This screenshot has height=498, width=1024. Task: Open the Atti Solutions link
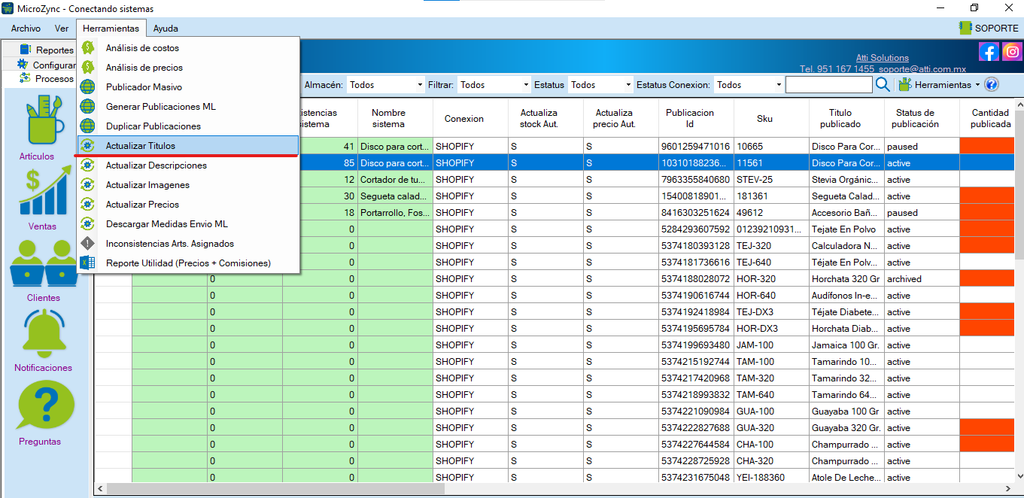click(x=882, y=58)
